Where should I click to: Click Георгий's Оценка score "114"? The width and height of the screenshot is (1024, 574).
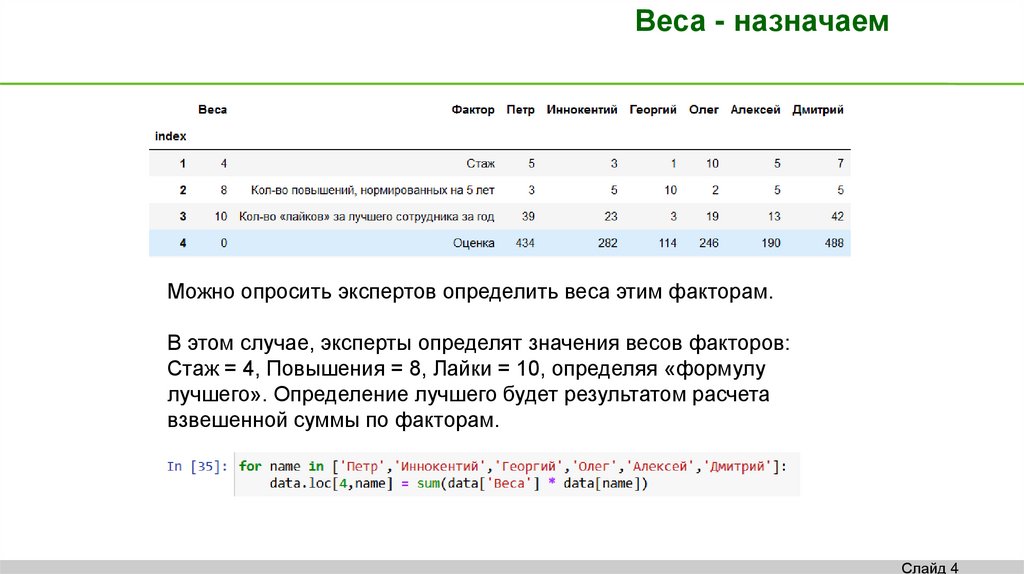[x=667, y=243]
